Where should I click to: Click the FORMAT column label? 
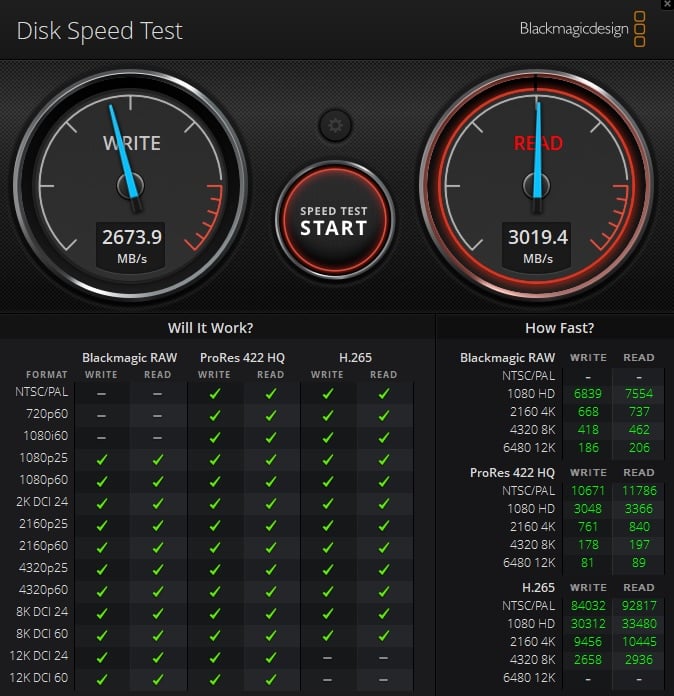point(47,375)
